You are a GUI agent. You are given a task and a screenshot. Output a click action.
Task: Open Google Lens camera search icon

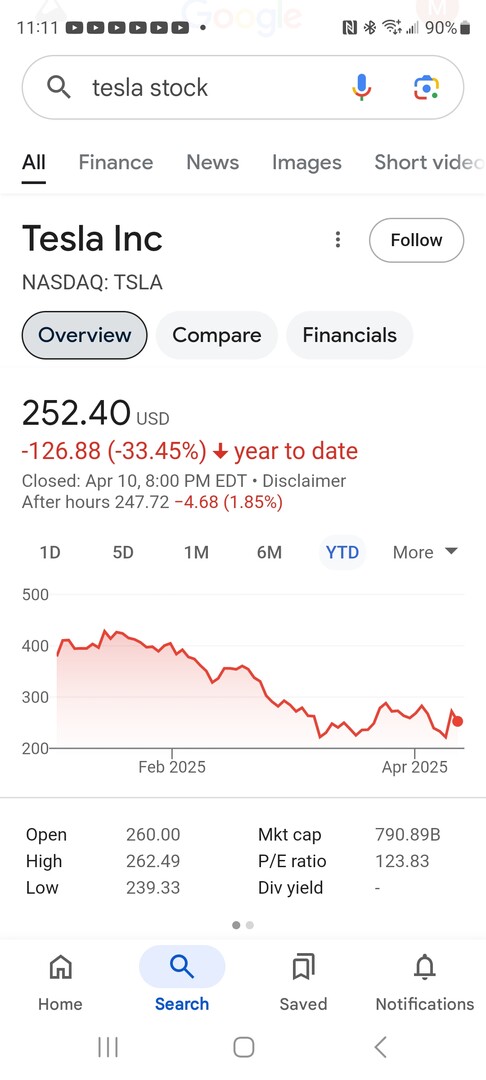point(426,87)
